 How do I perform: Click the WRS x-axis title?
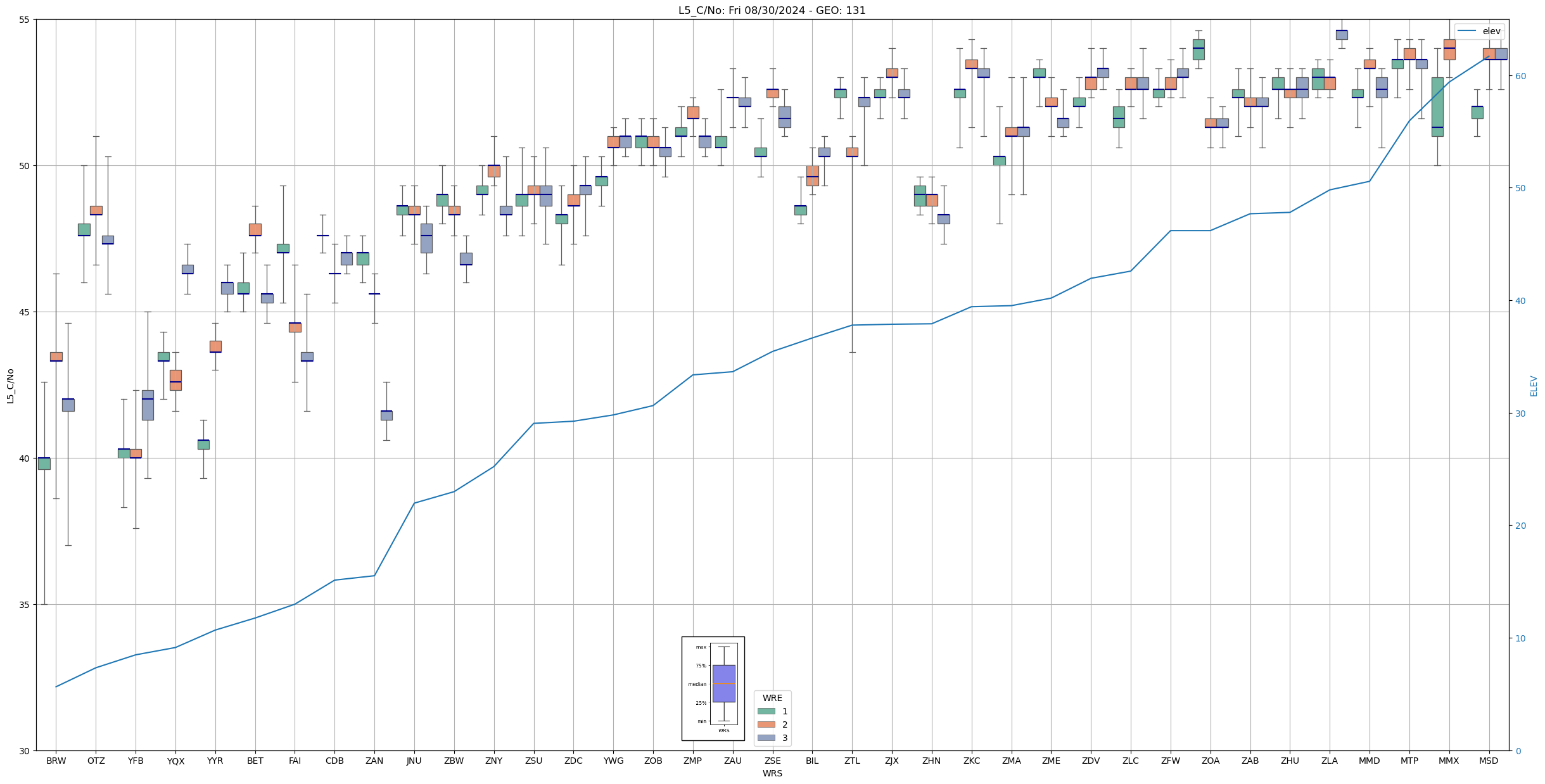pyautogui.click(x=772, y=773)
